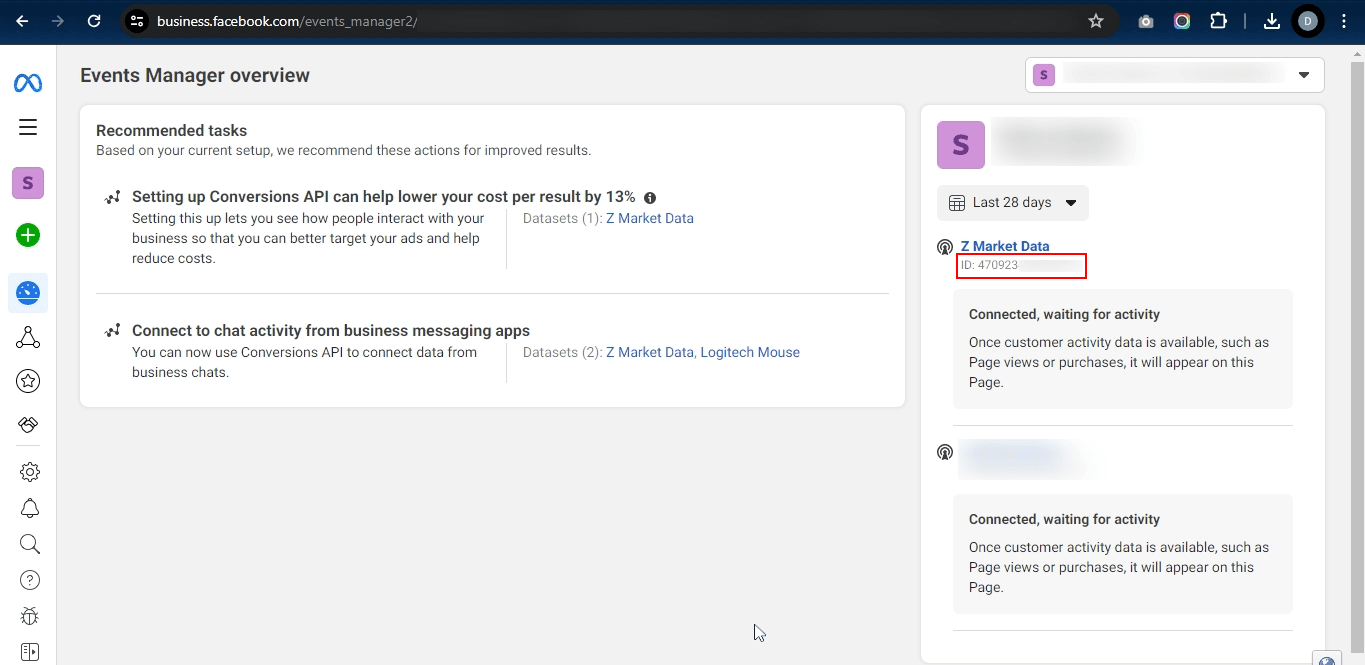Open the Logitech Mouse dataset link
The image size is (1365, 665).
[x=750, y=352]
